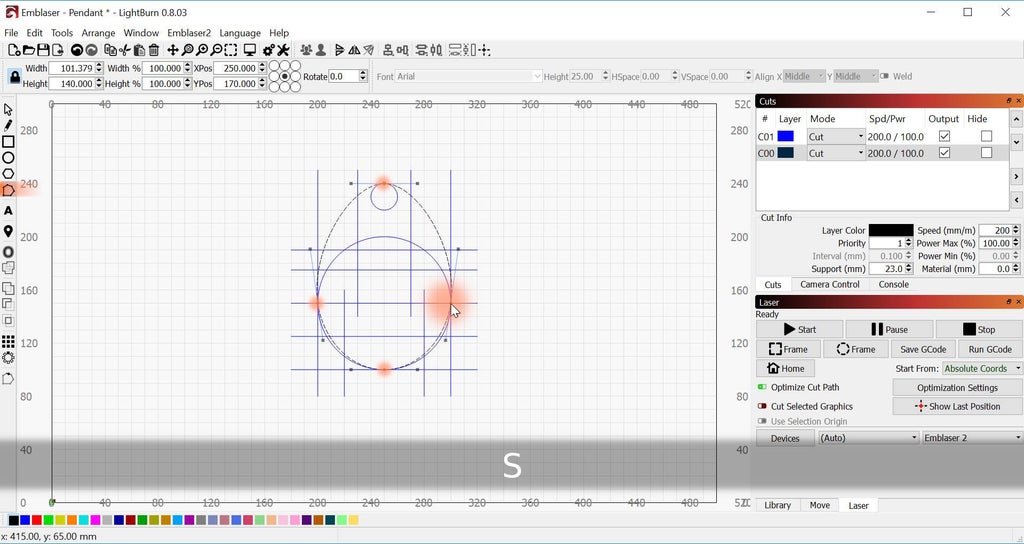Click the Grid Array tool

[8, 342]
